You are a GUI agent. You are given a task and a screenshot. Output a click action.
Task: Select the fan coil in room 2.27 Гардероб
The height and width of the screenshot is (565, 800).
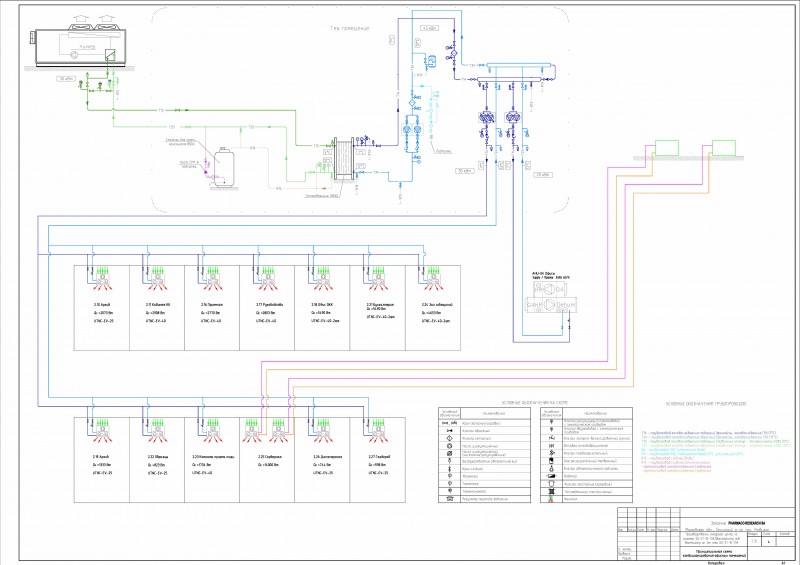378,430
